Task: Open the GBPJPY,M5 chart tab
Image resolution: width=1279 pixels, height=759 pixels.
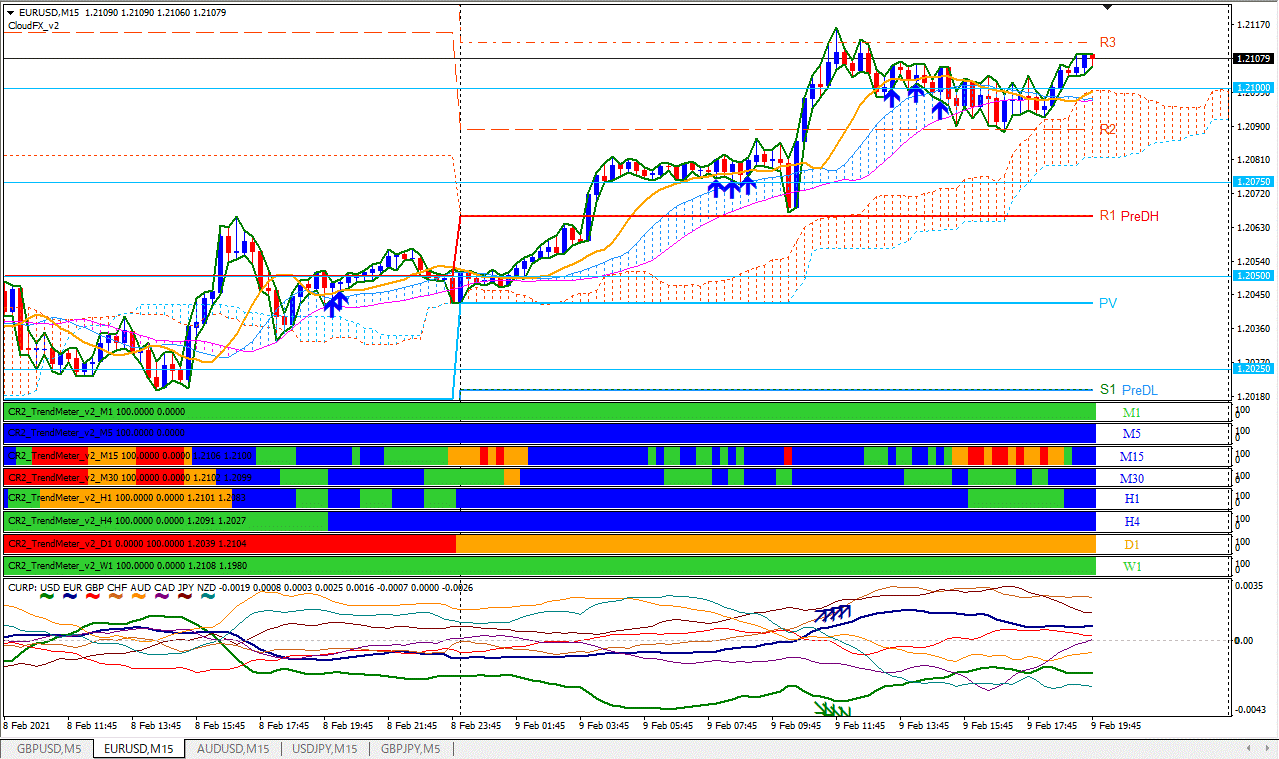Action: [x=410, y=748]
